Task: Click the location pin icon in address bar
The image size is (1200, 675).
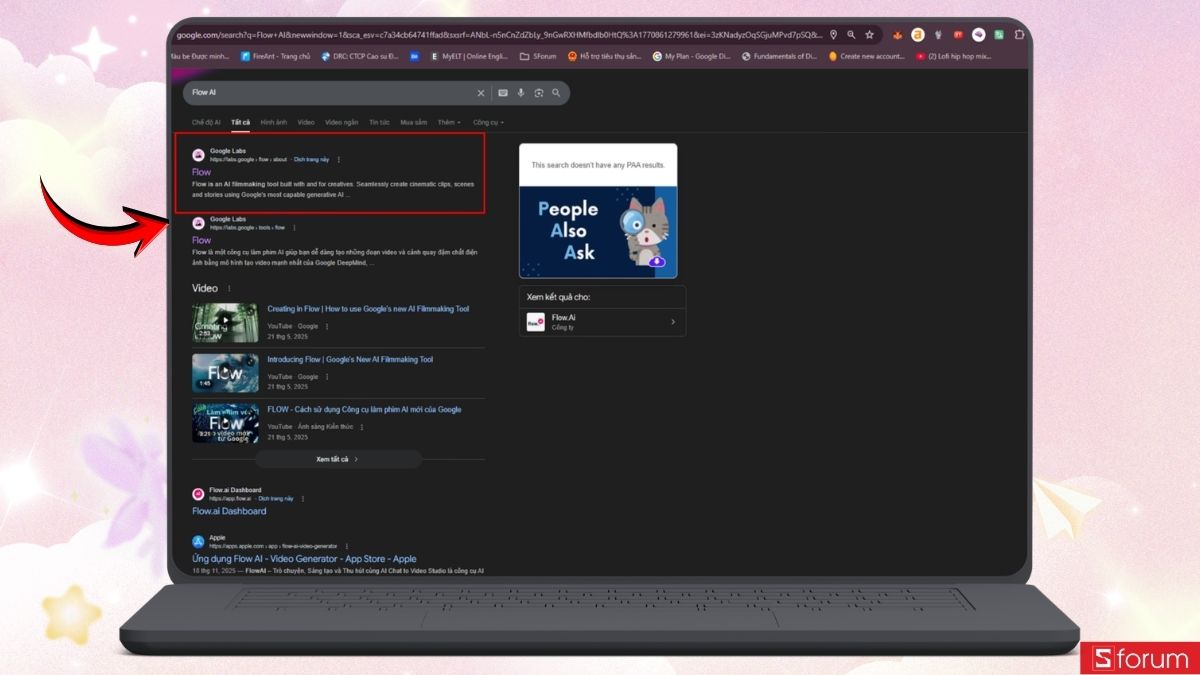Action: coord(834,34)
